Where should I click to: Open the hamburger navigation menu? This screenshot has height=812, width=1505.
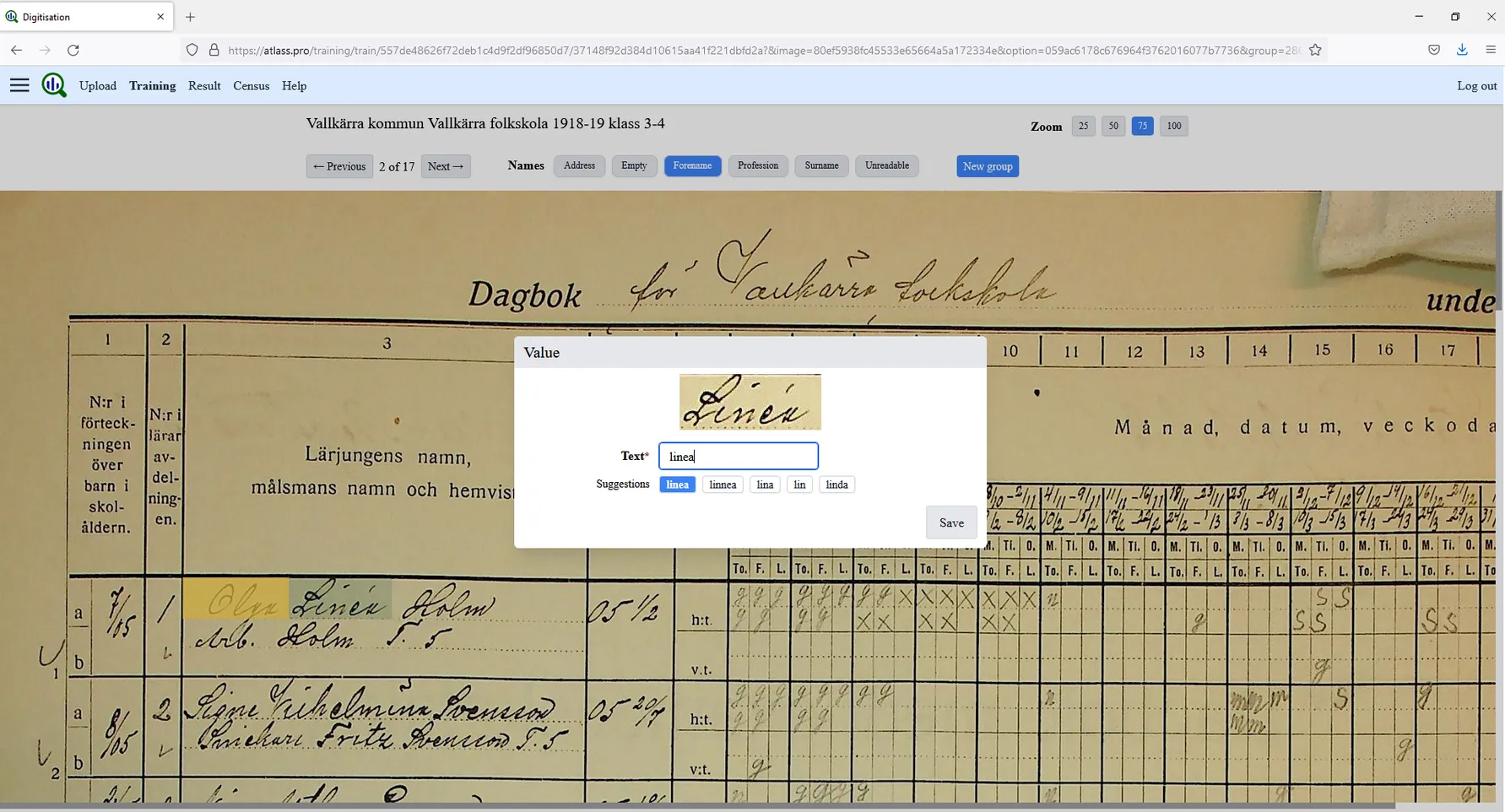[19, 85]
